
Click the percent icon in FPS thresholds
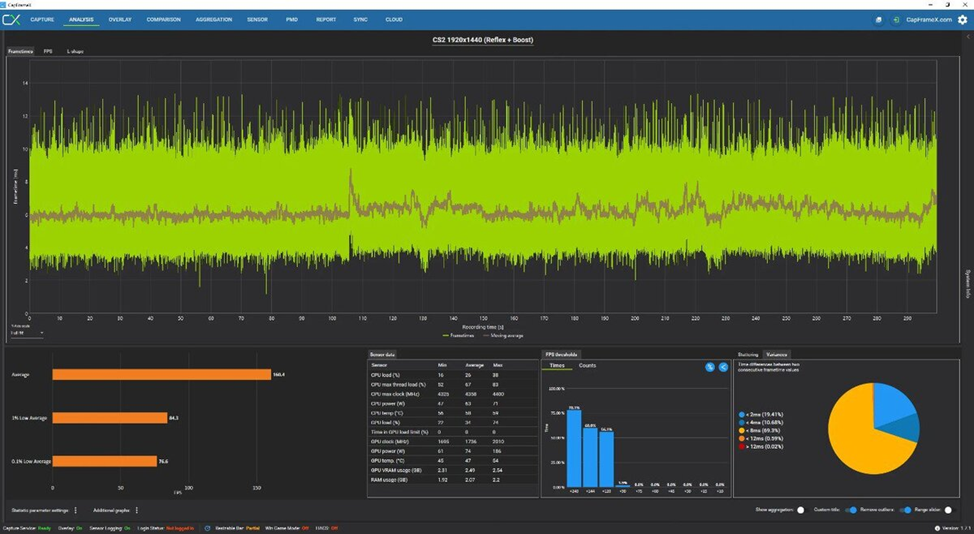[710, 367]
